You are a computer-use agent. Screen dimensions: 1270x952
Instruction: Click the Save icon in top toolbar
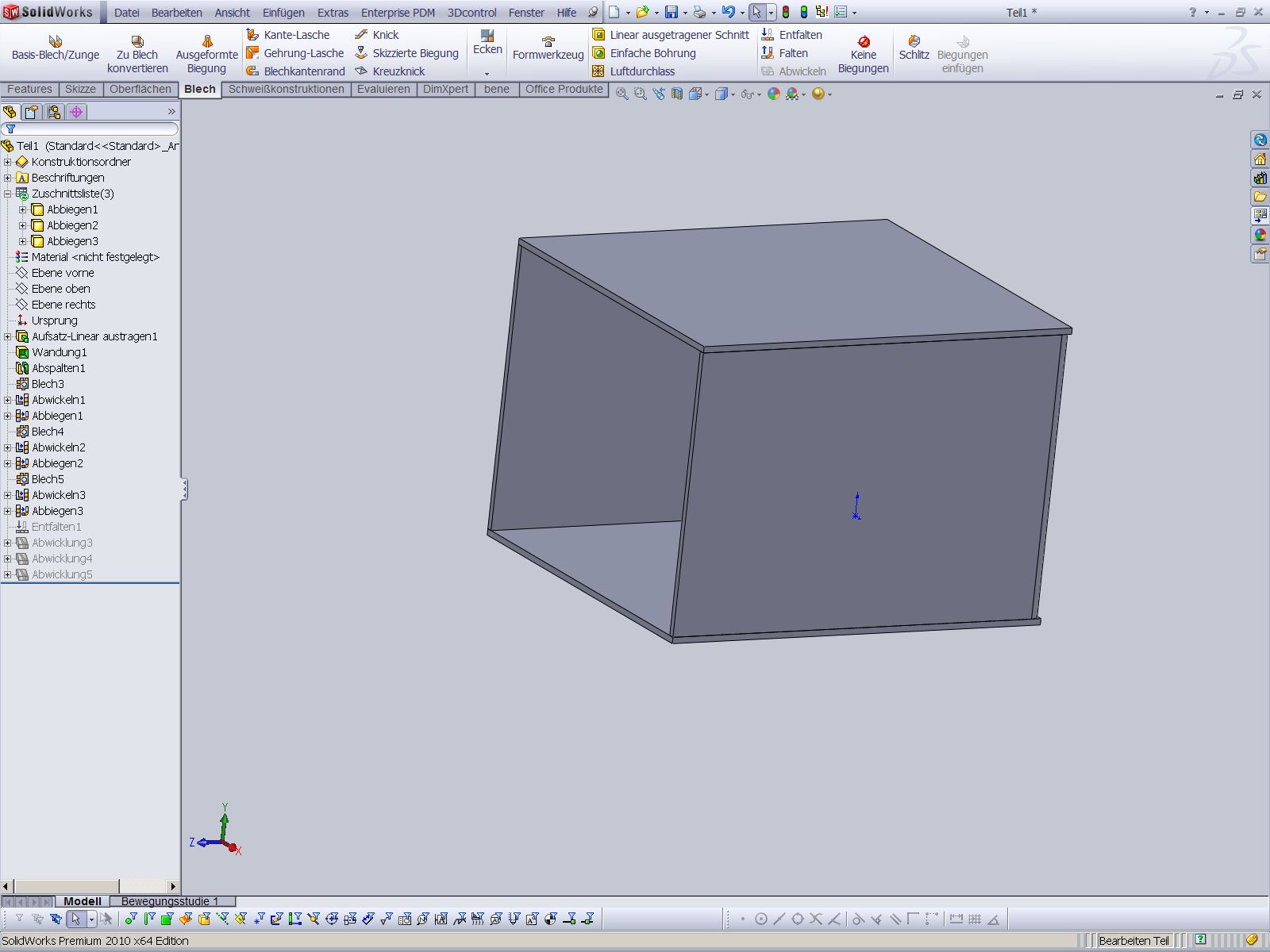click(672, 12)
